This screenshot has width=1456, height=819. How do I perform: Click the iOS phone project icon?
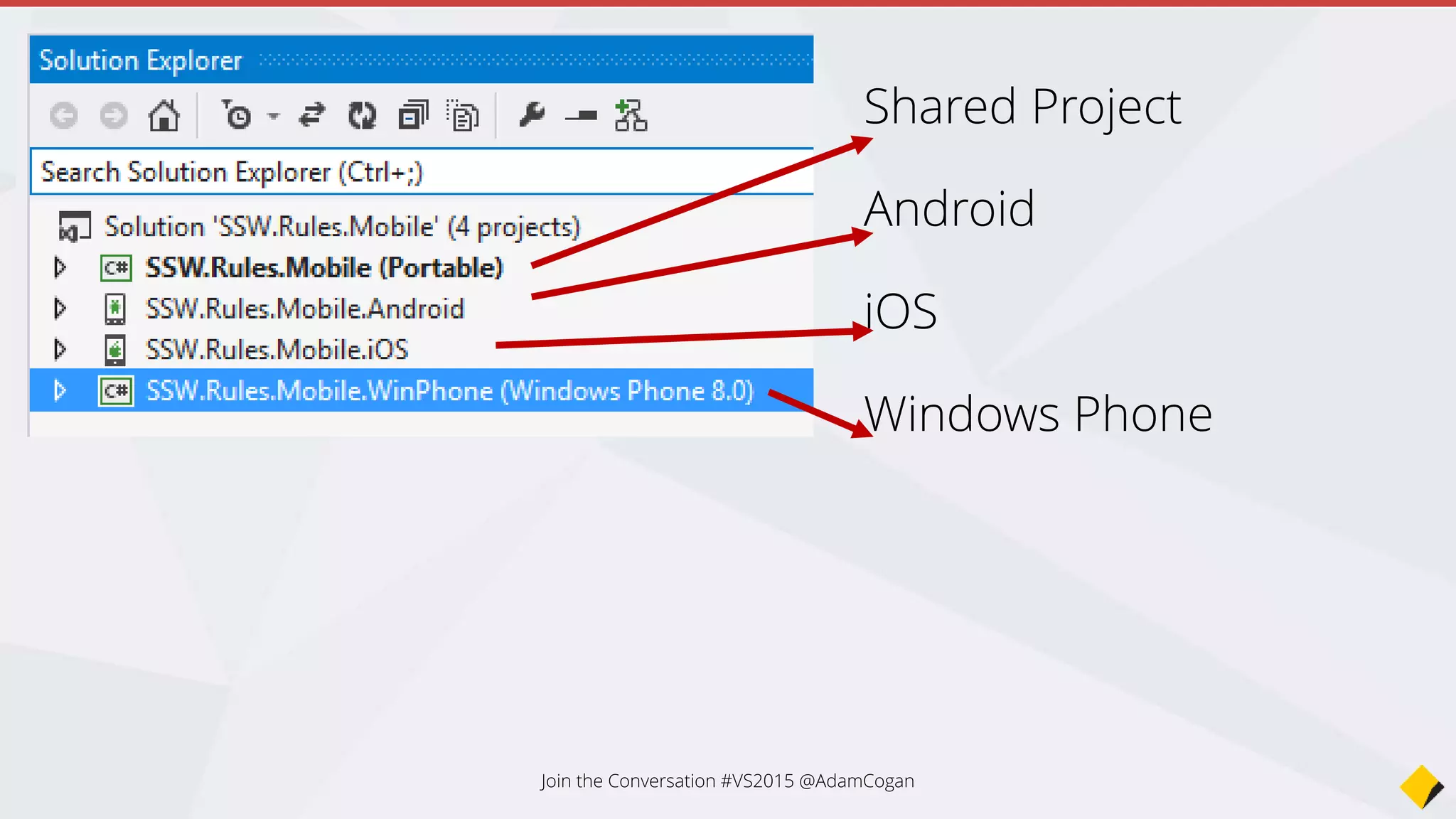(x=115, y=350)
